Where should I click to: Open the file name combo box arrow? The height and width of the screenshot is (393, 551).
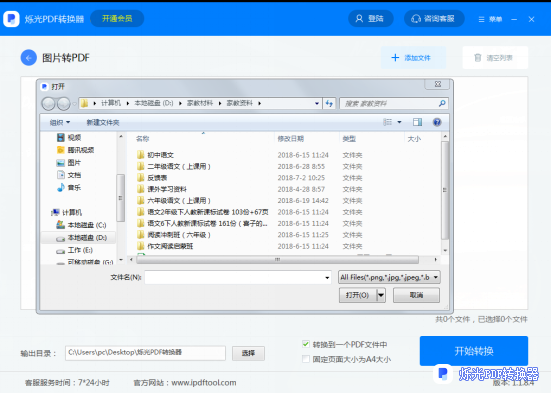pyautogui.click(x=327, y=278)
